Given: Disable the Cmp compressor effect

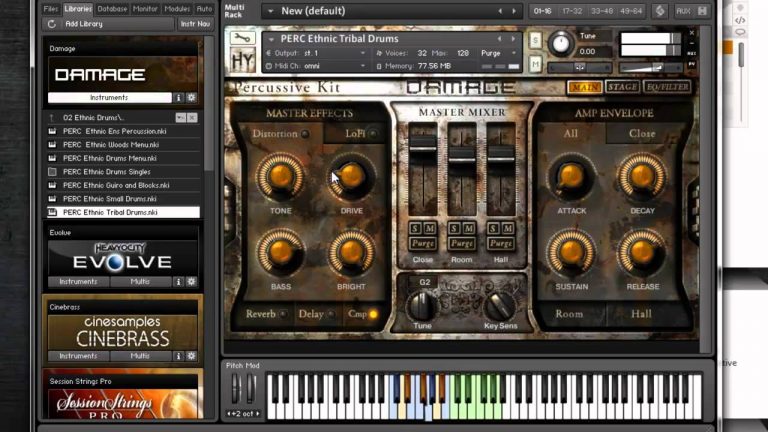Looking at the screenshot, I should [372, 314].
